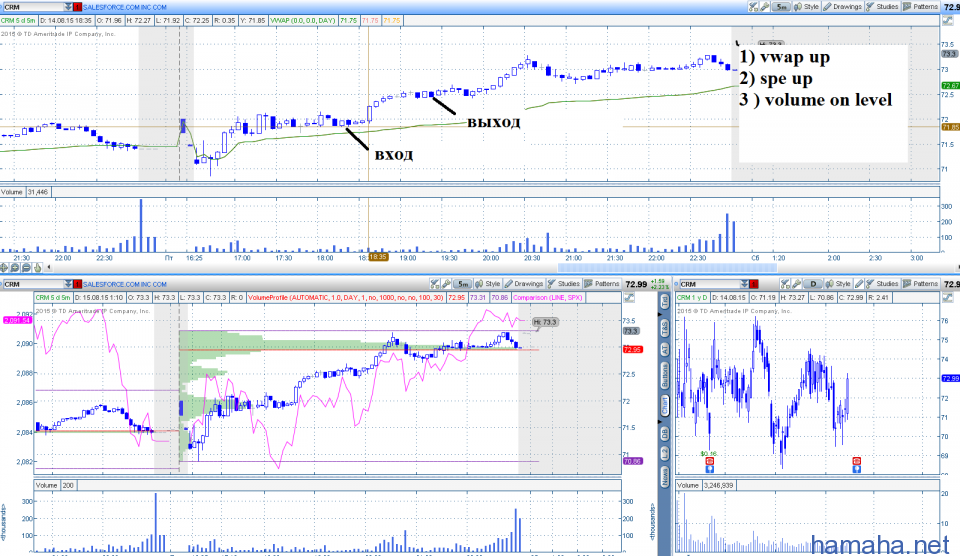The width and height of the screenshot is (960, 556).
Task: Open Edit Studies icon in daily chart
Action: [x=785, y=284]
